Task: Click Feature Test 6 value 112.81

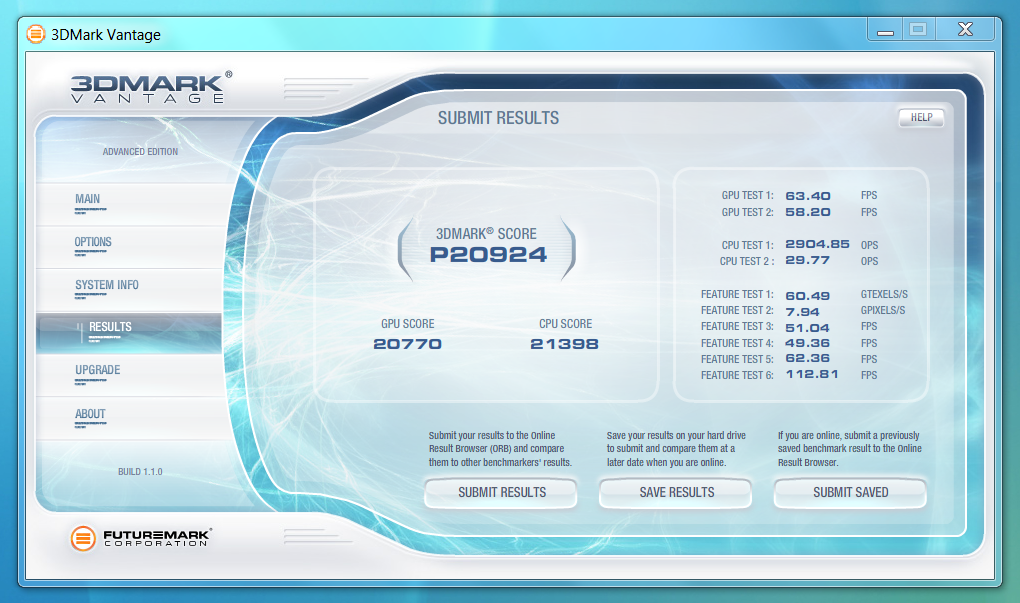Action: pos(812,374)
